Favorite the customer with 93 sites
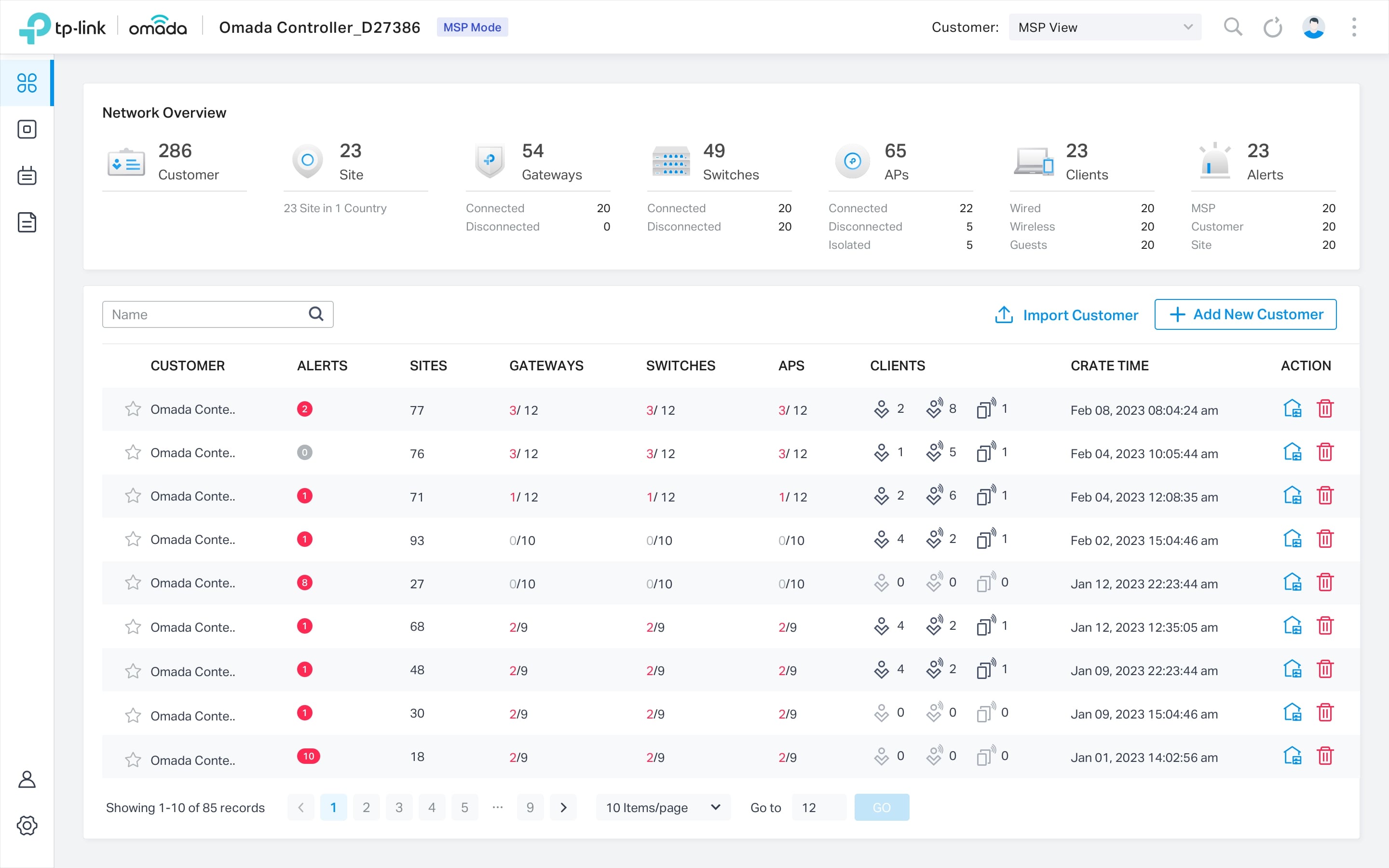Screen dimensions: 1389x868 tap(133, 539)
